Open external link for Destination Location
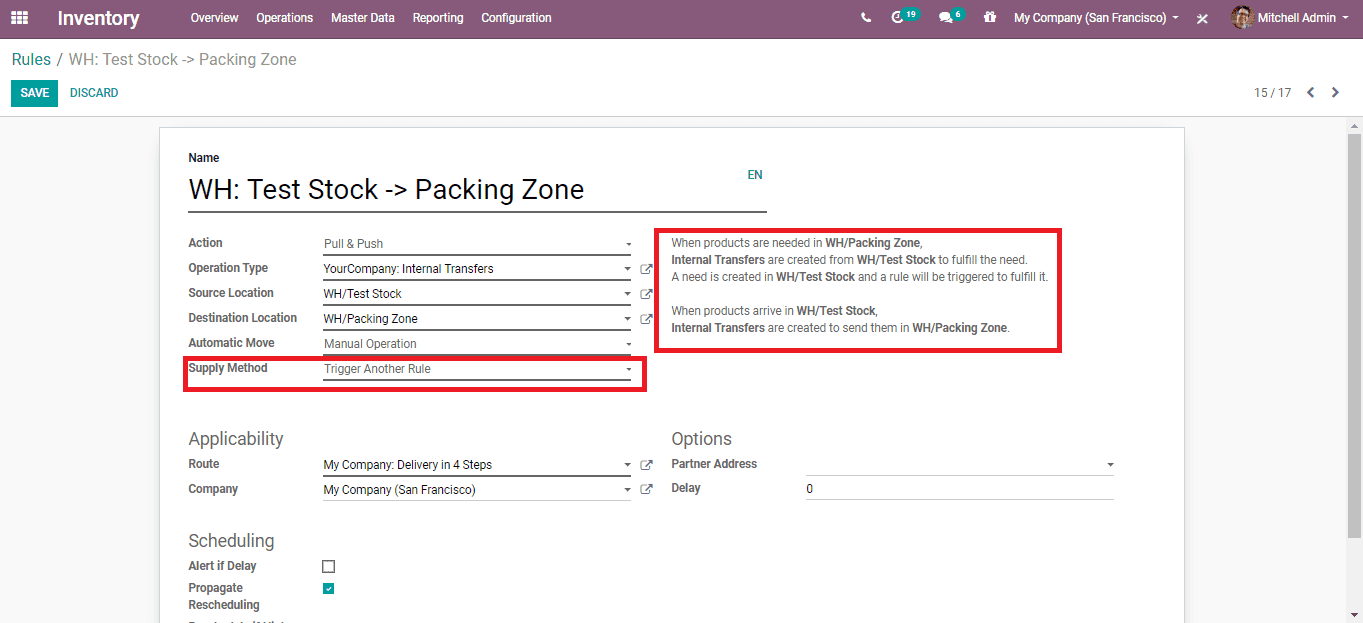This screenshot has height=623, width=1363. (646, 319)
